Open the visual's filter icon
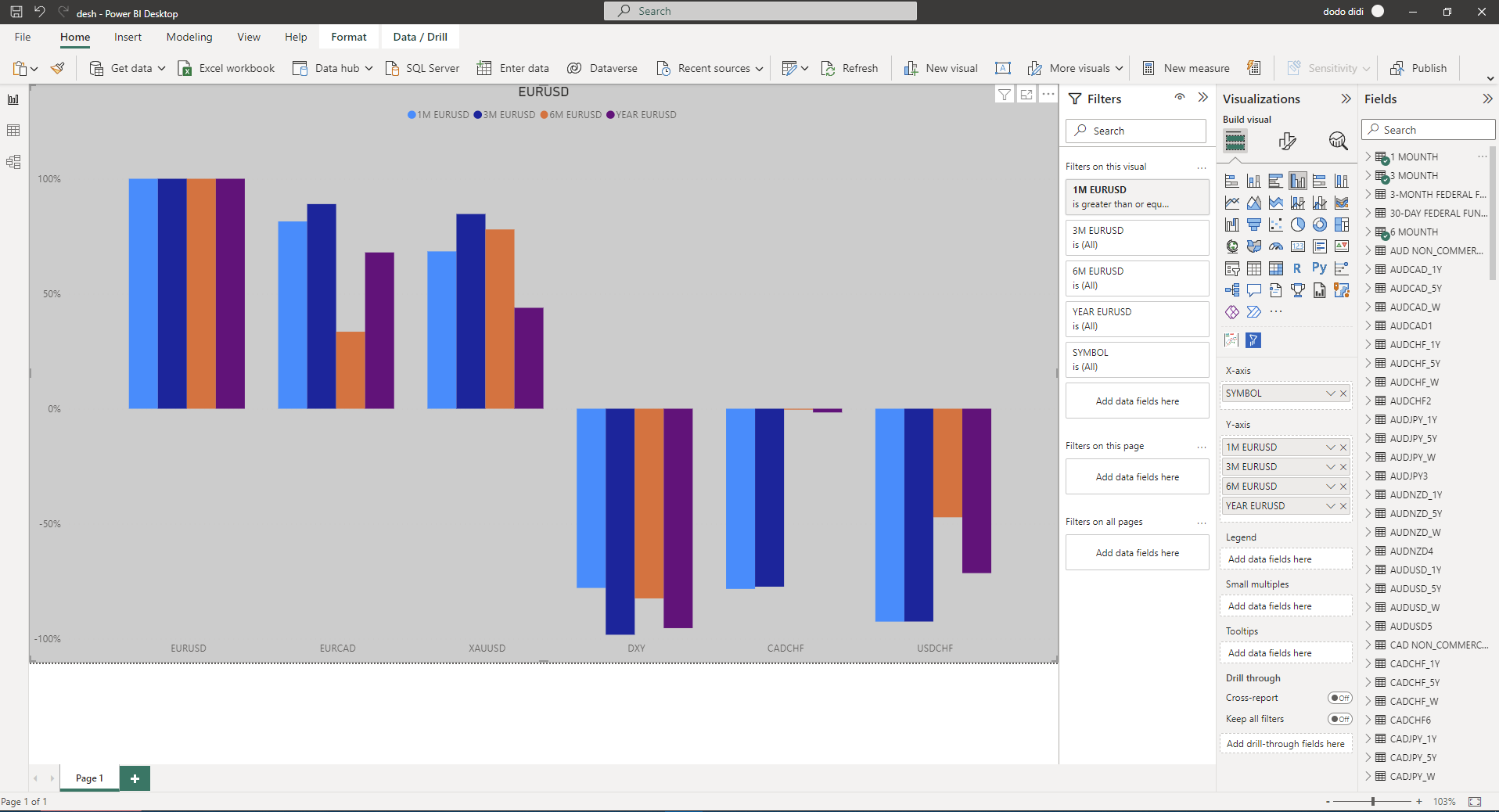The image size is (1499, 812). click(1005, 95)
